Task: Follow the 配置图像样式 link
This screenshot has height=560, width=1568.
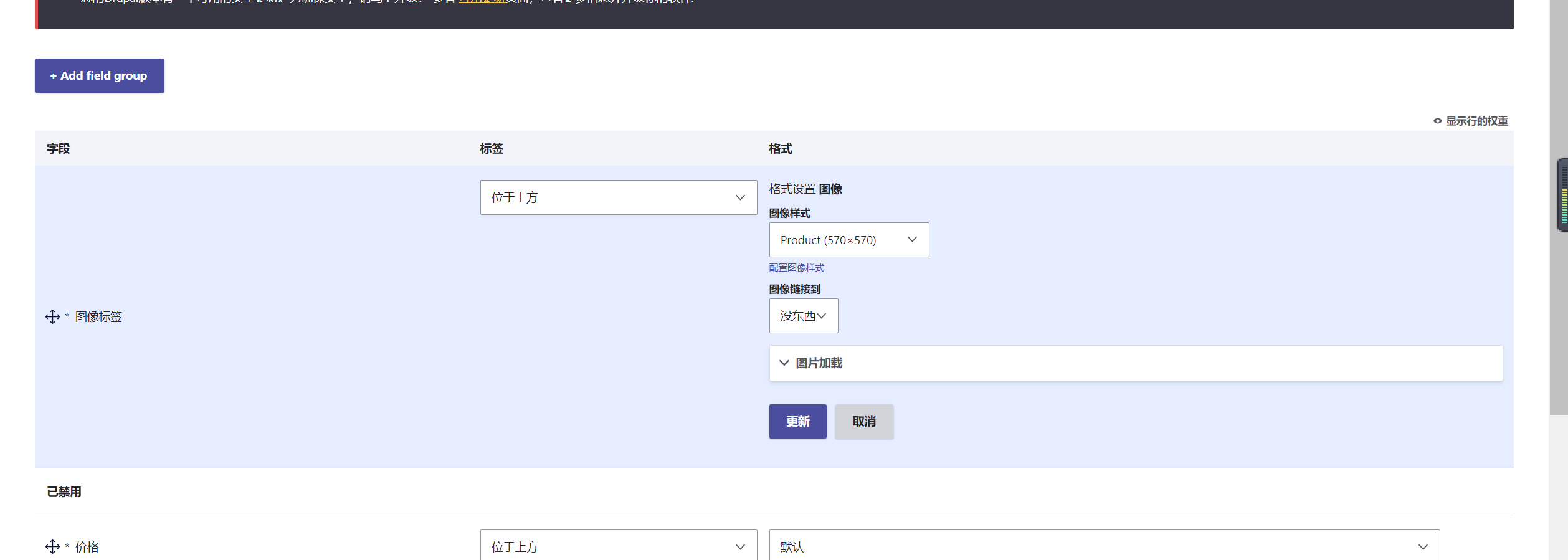Action: [797, 268]
